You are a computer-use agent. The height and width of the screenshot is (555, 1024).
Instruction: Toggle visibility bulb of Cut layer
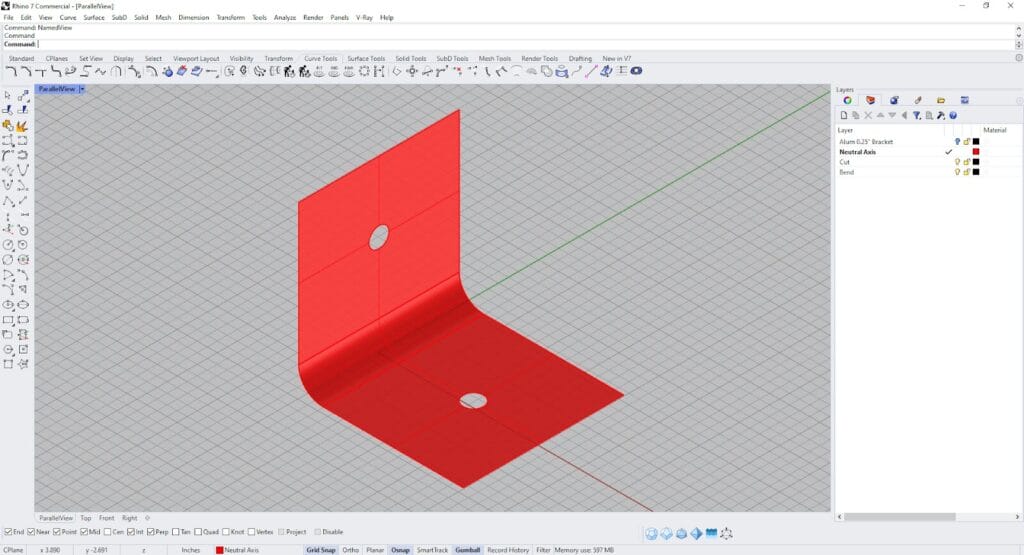tap(957, 162)
